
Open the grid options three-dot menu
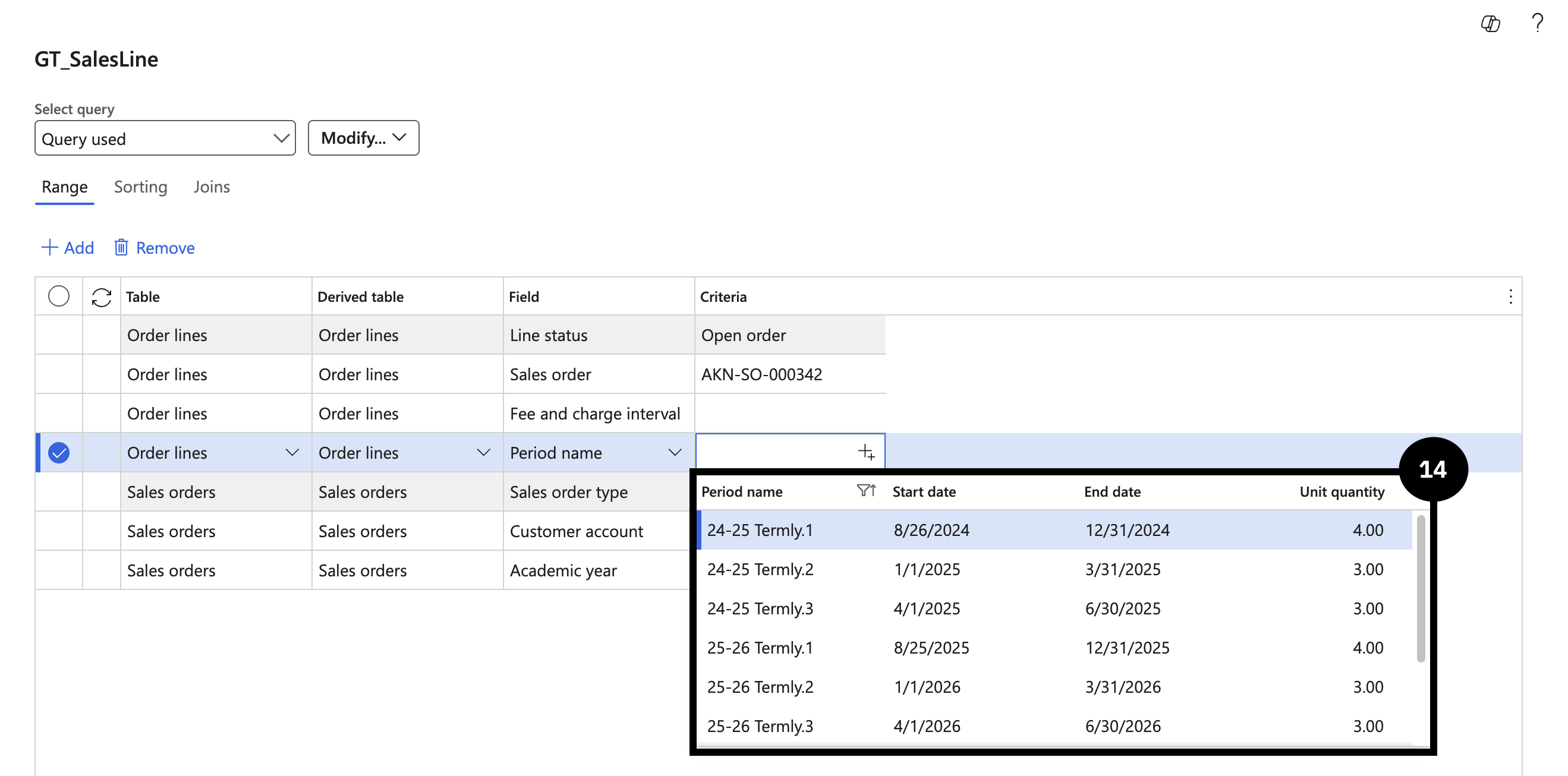click(1511, 297)
